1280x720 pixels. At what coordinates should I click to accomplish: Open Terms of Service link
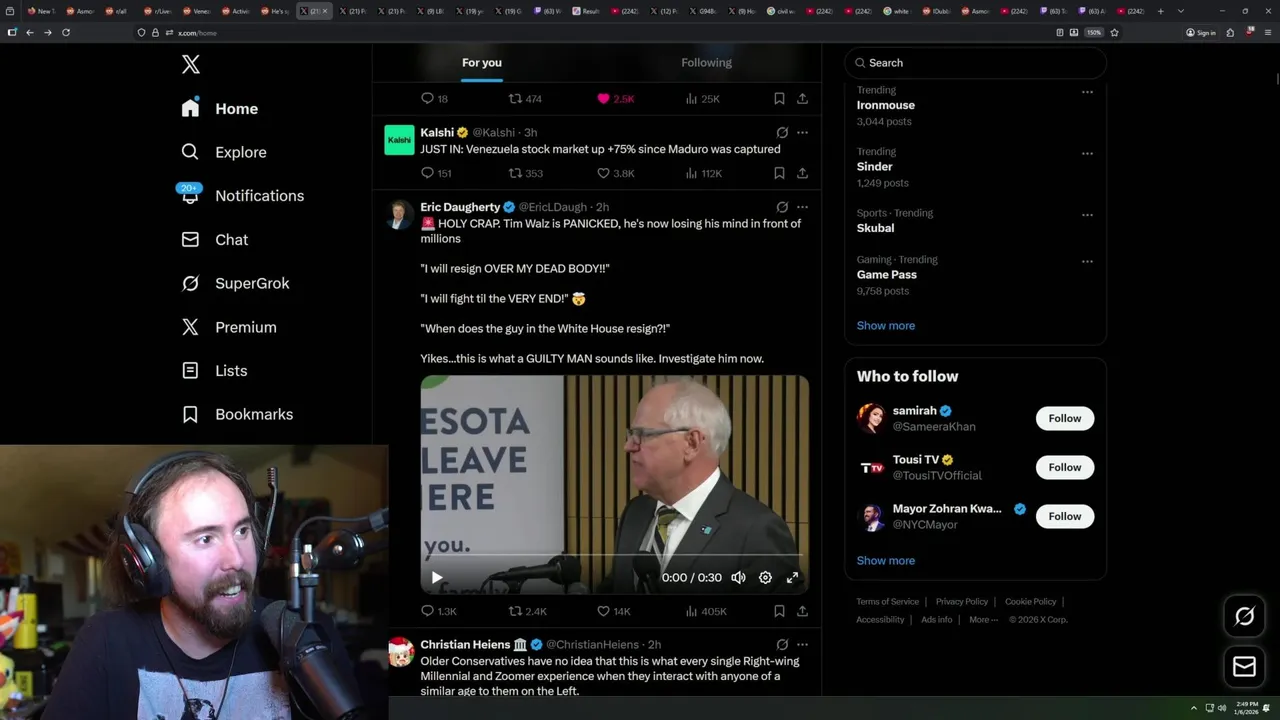click(887, 601)
